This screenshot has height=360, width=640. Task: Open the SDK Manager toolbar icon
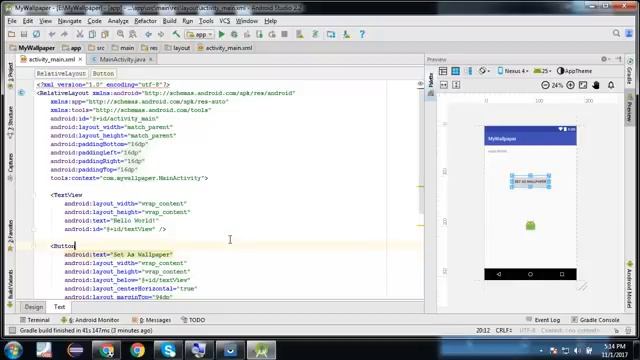(347, 34)
